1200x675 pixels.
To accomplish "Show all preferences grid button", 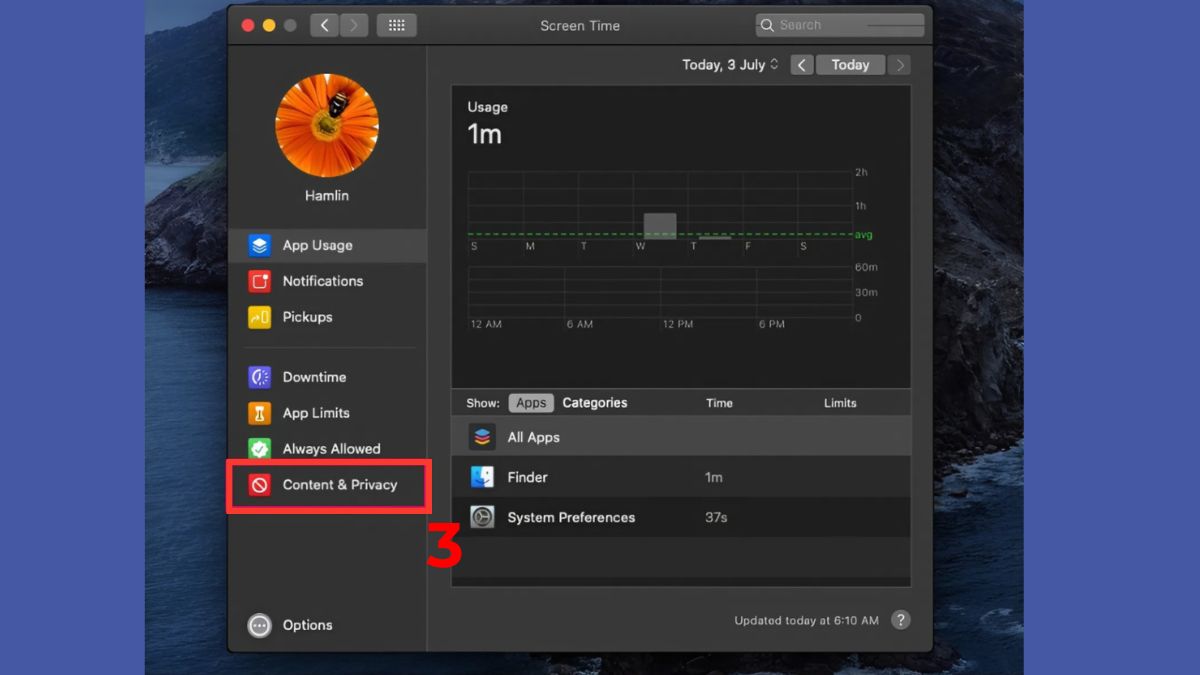I will coord(397,25).
